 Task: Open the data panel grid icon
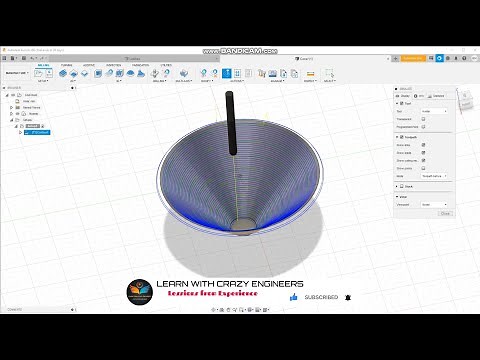[x=4, y=58]
